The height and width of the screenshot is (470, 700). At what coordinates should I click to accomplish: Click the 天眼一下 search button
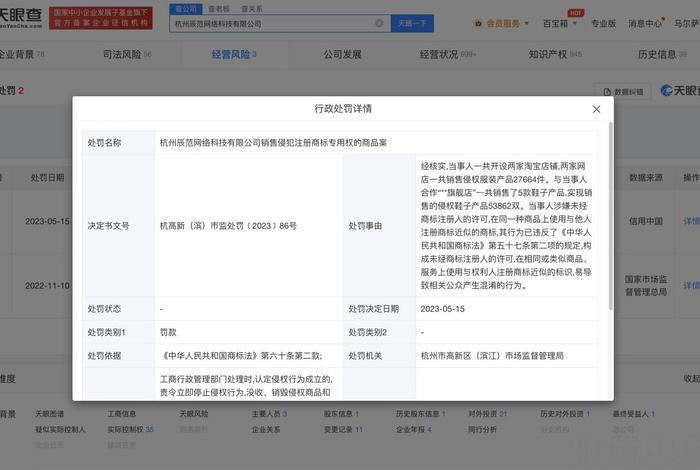pyautogui.click(x=412, y=23)
